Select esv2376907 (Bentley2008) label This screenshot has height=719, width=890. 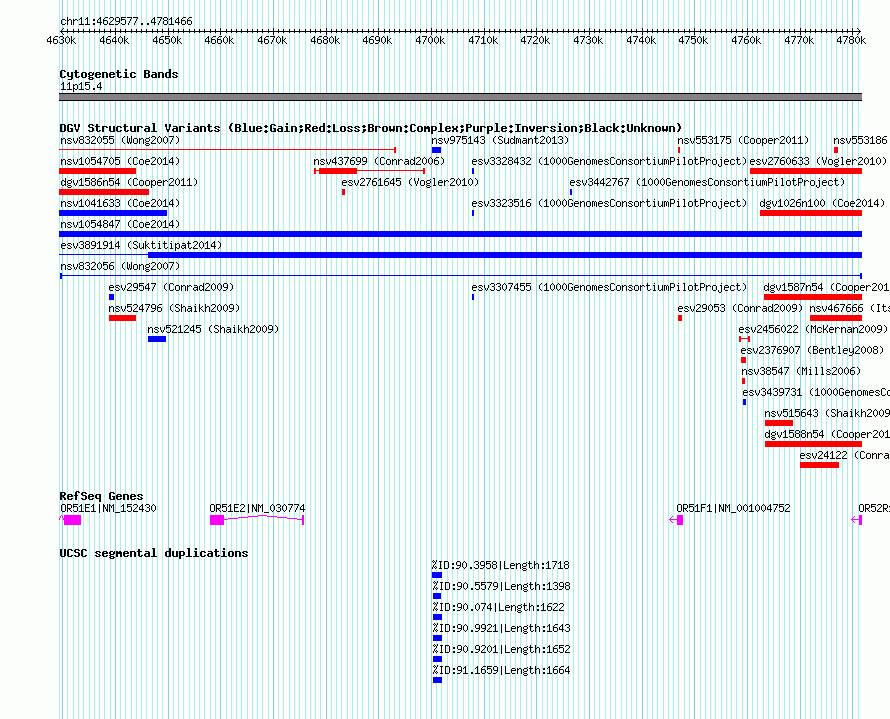pyautogui.click(x=812, y=350)
